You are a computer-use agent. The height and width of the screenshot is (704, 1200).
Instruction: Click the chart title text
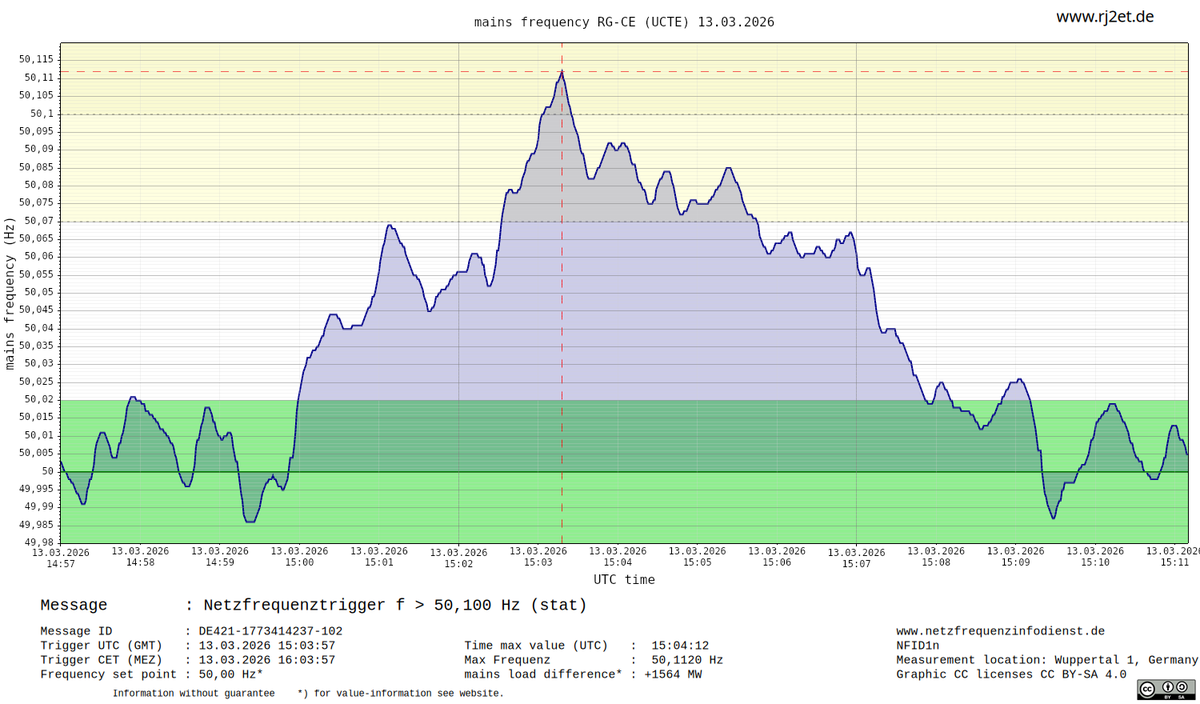[624, 21]
